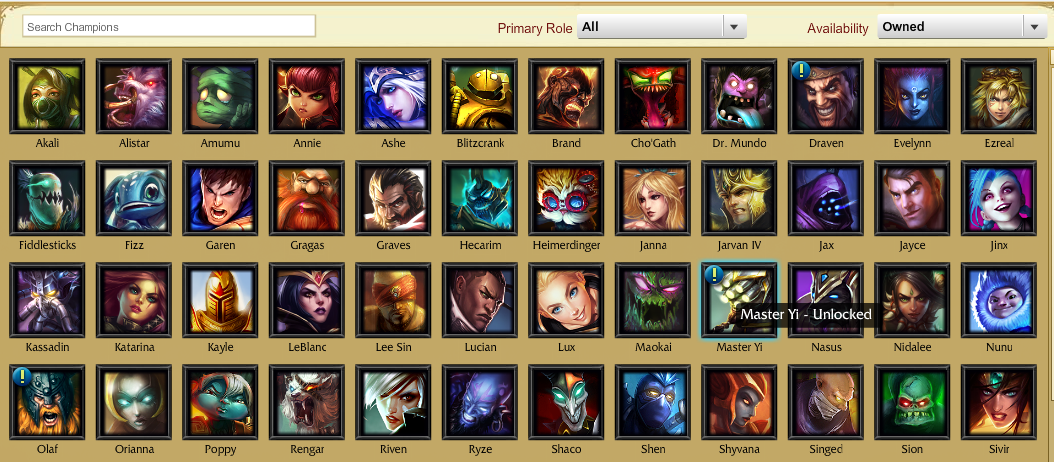1054x462 pixels.
Task: Select the Shaco champion icon
Action: (x=566, y=402)
